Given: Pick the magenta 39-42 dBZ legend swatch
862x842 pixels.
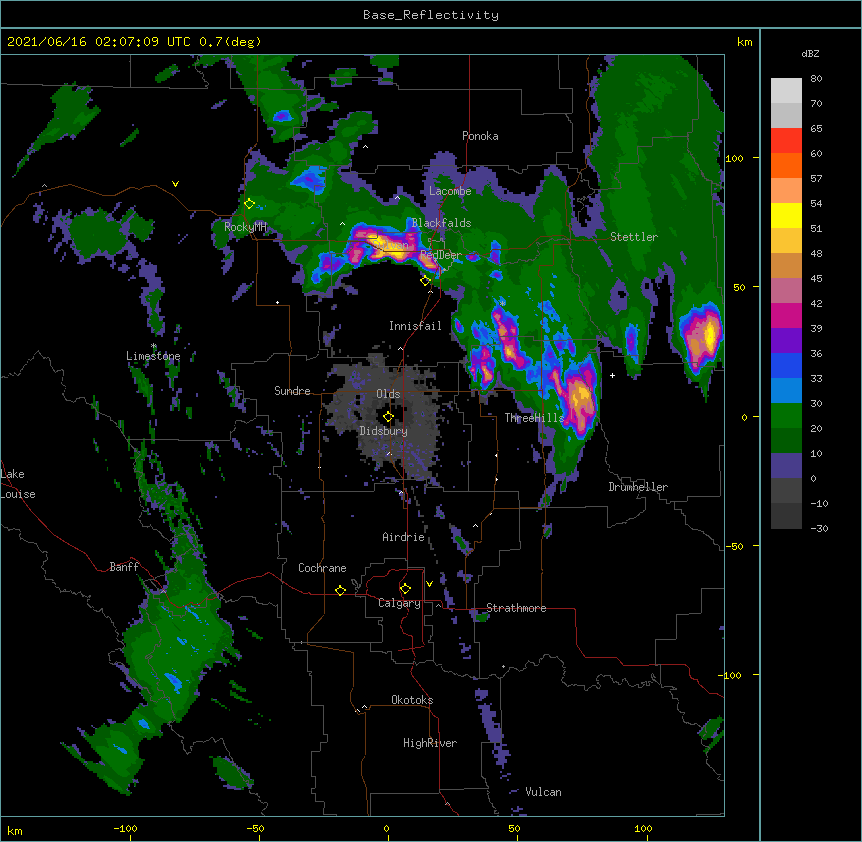Looking at the screenshot, I should 786,315.
